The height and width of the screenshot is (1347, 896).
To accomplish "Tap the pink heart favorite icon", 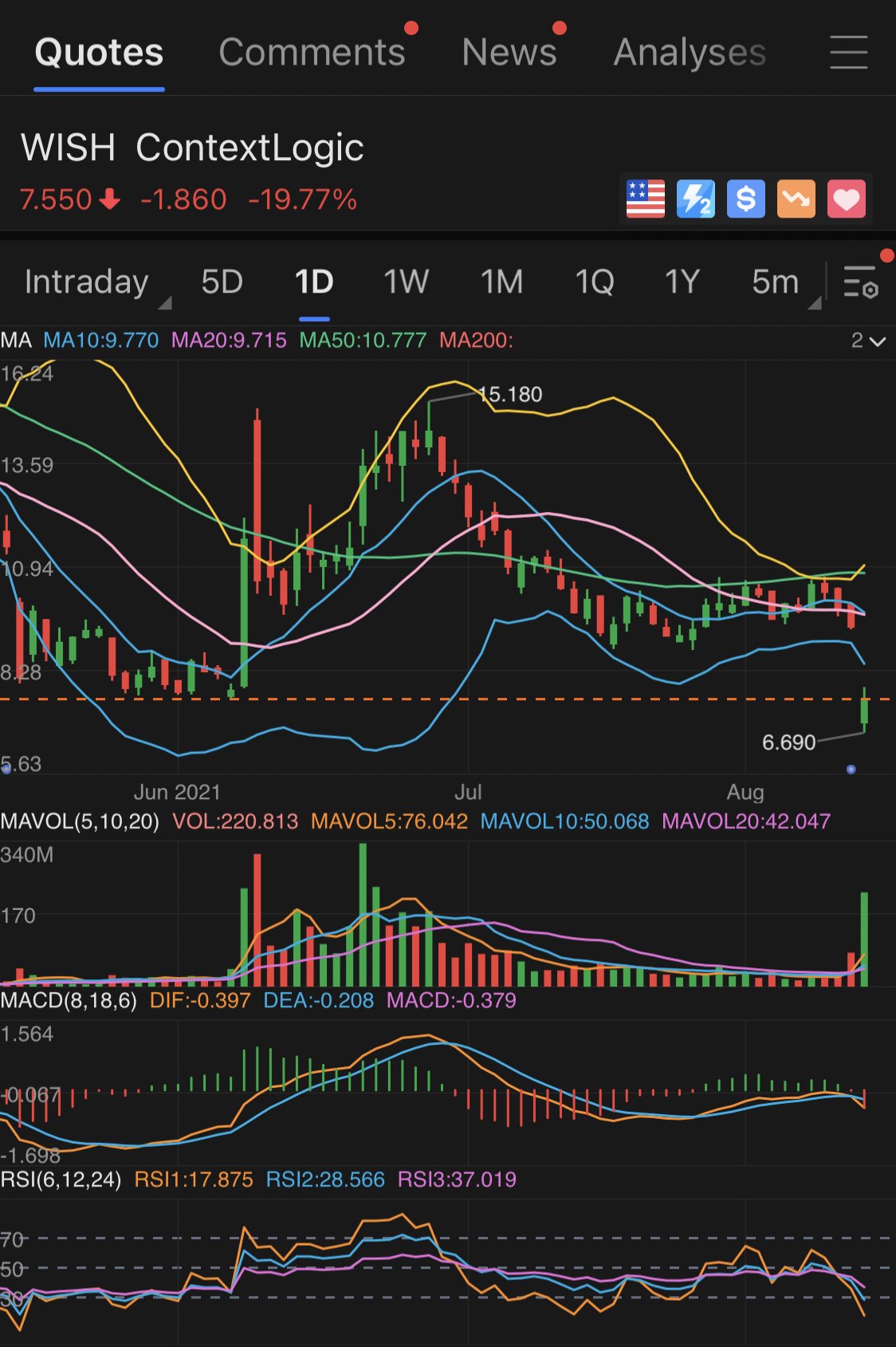I will (x=847, y=199).
